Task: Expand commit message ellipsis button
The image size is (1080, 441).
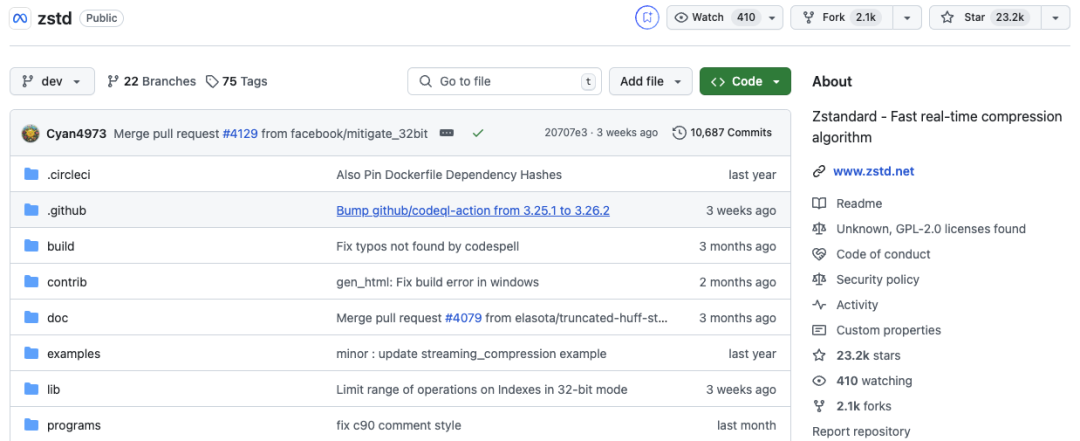Action: pyautogui.click(x=446, y=133)
